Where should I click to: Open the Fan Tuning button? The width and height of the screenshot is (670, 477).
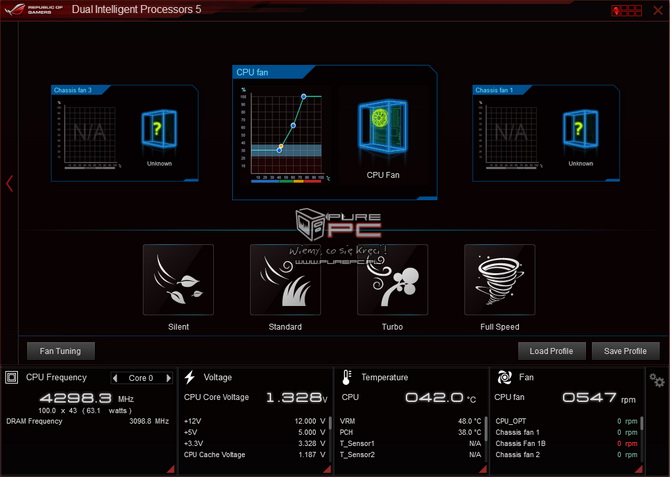click(61, 351)
